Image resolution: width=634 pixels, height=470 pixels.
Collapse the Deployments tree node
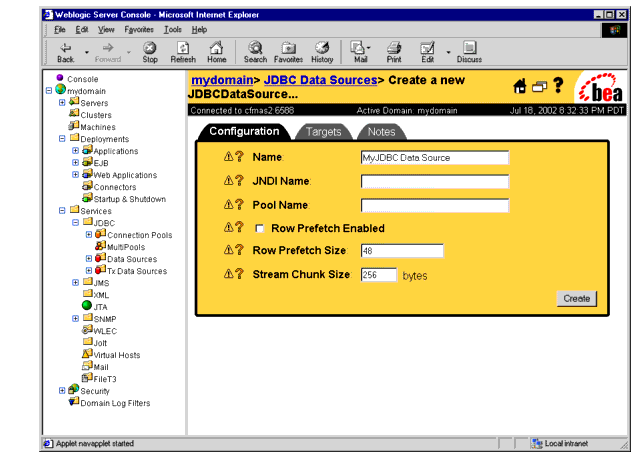point(62,139)
